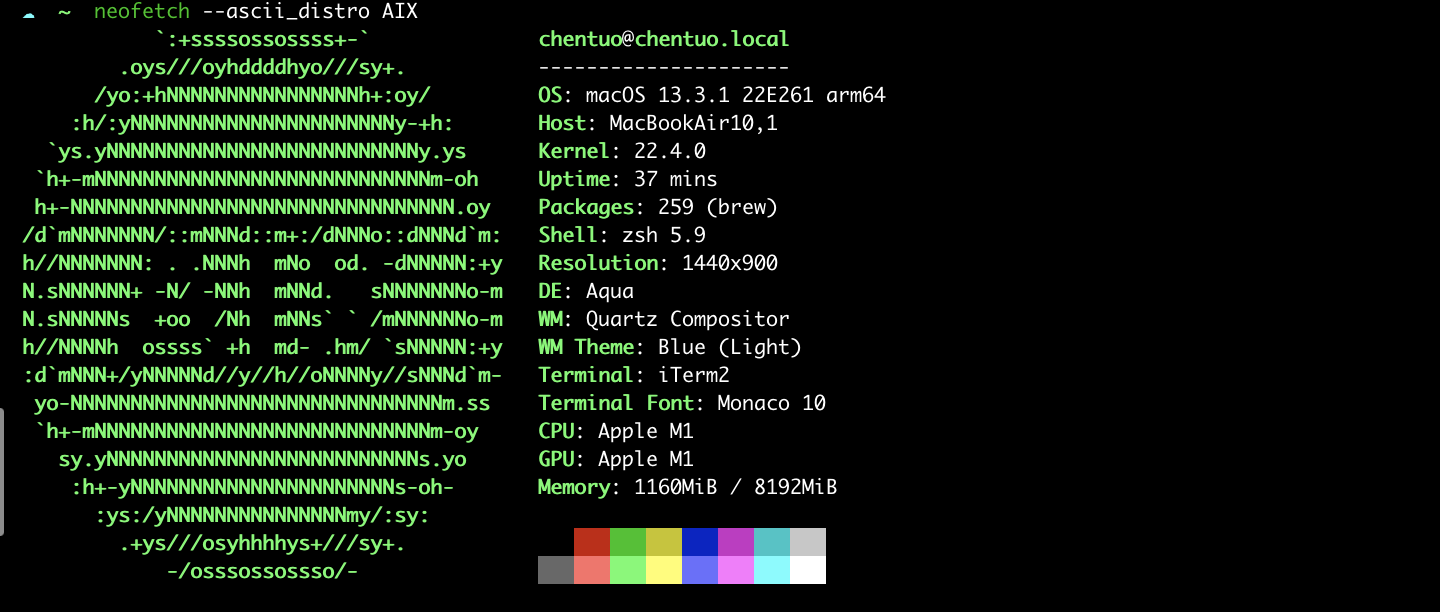The image size is (1440, 612).
Task: Select the dark blue color swatch
Action: (x=699, y=542)
